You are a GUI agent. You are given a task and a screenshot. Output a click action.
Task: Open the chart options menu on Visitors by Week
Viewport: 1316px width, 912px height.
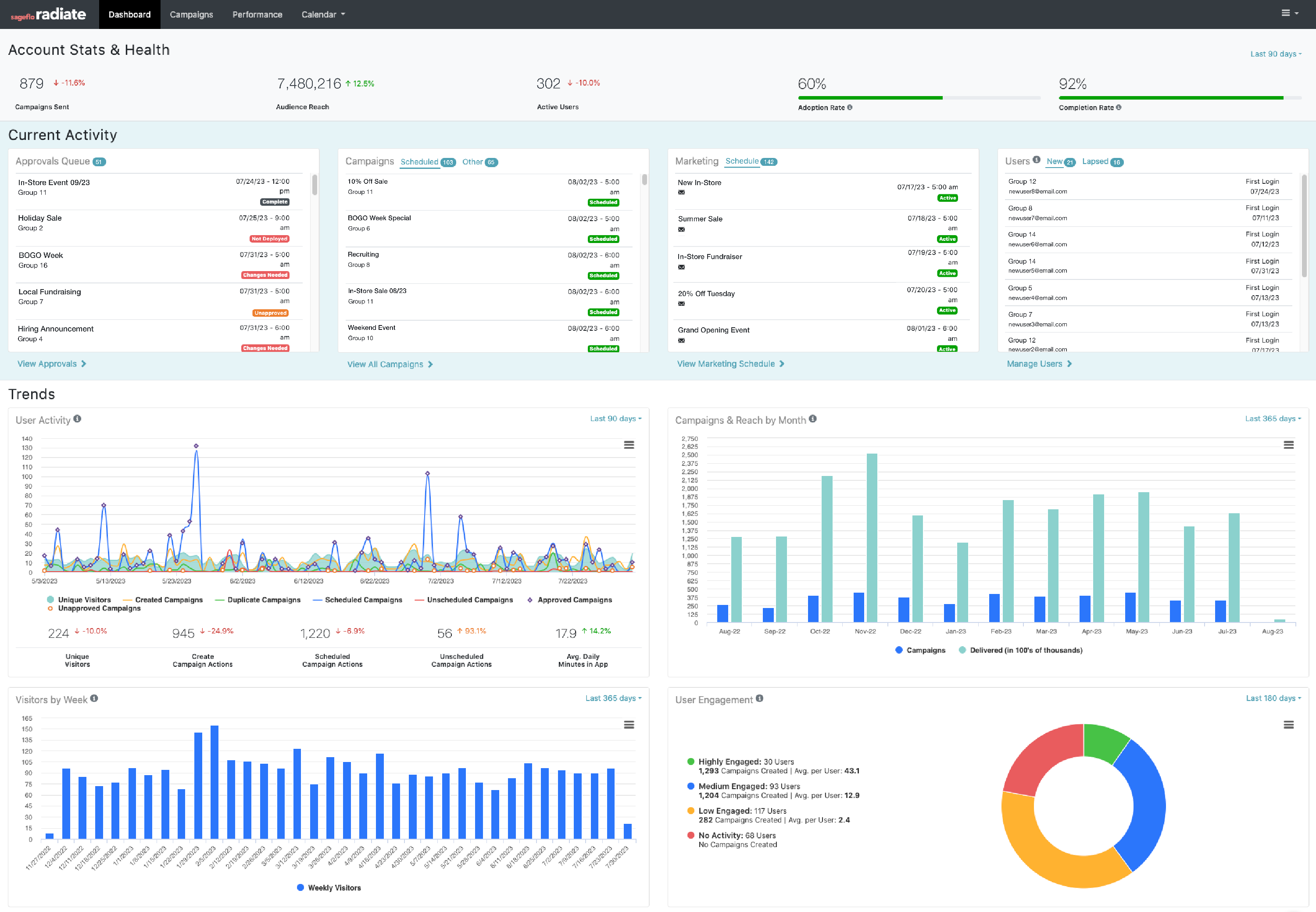tap(629, 725)
